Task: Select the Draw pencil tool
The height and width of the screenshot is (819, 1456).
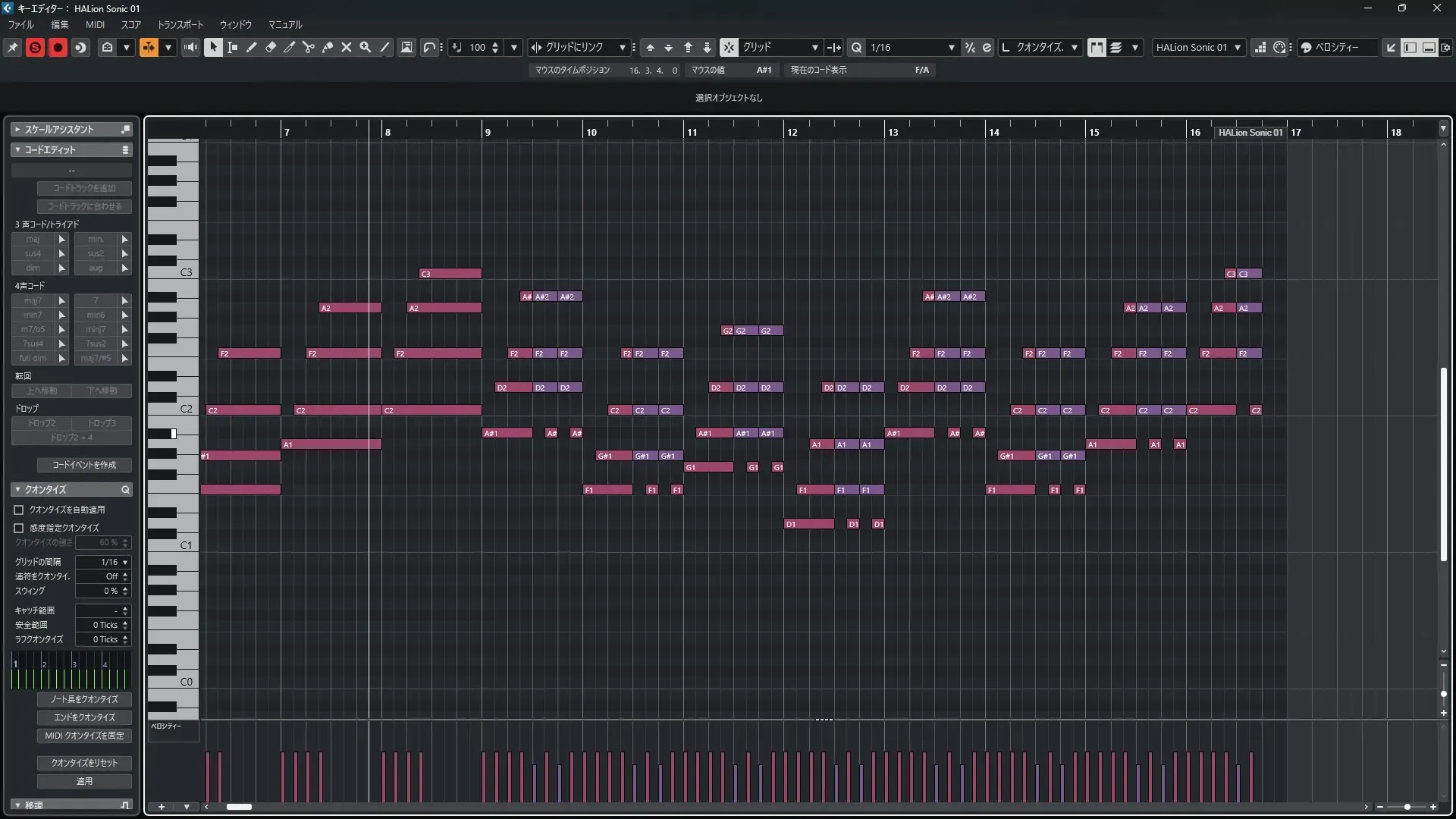Action: coord(252,47)
